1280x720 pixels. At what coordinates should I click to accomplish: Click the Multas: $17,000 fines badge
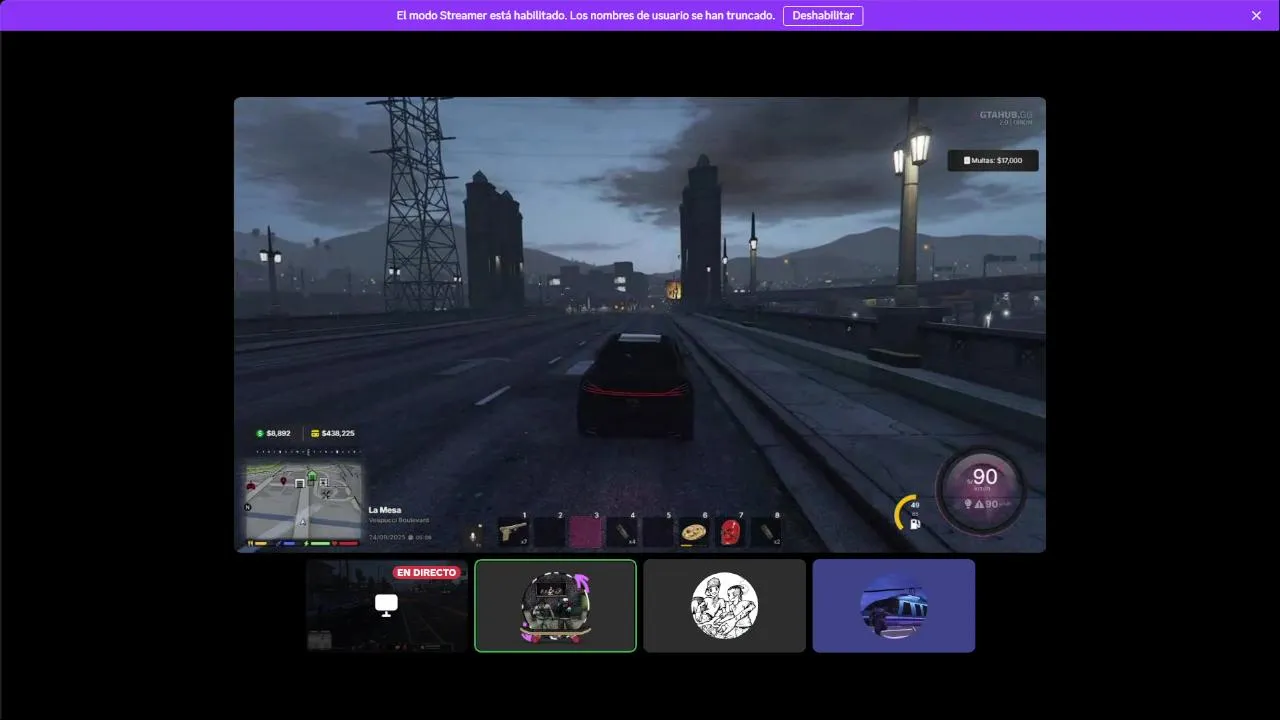pos(993,160)
